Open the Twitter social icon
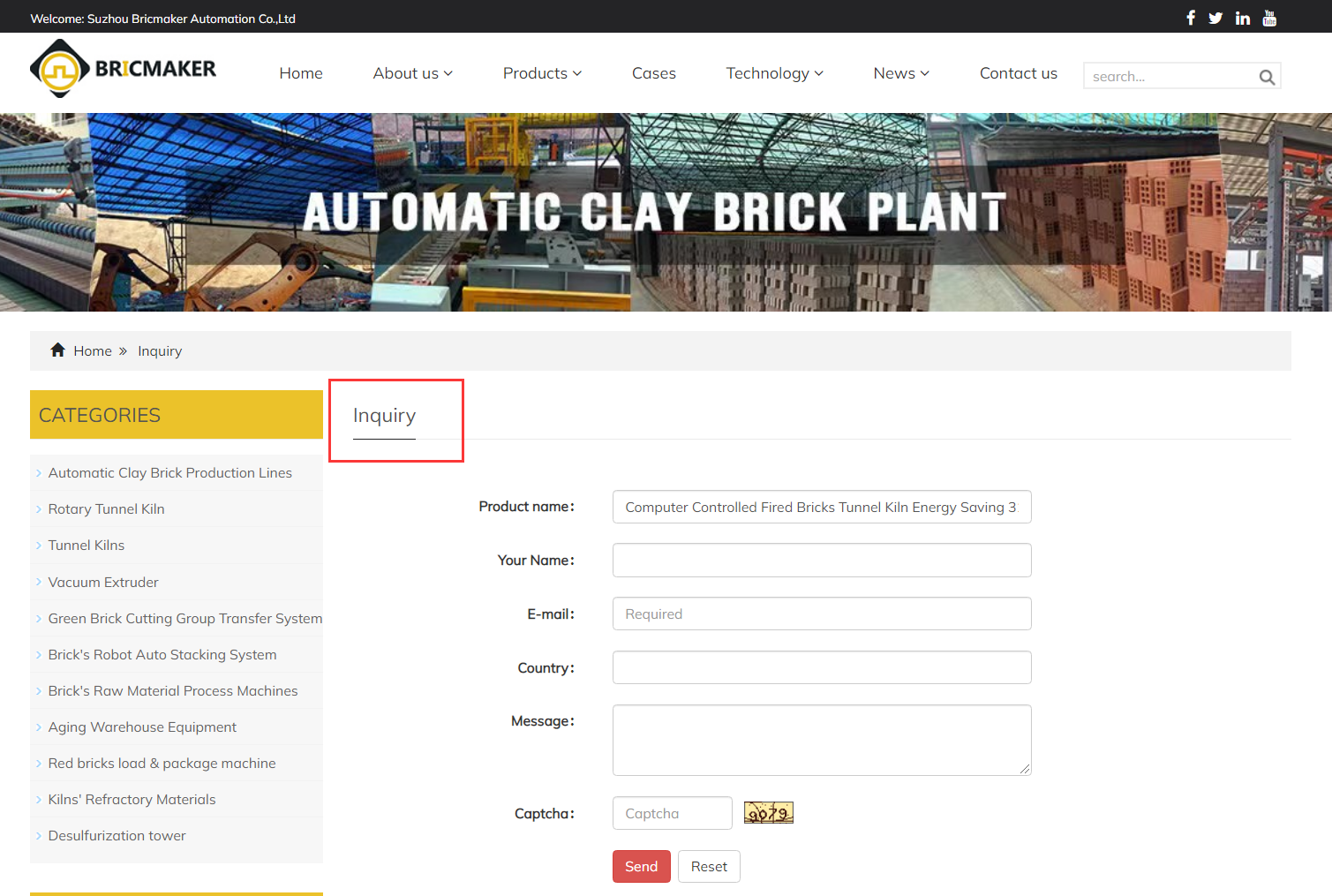 tap(1215, 18)
